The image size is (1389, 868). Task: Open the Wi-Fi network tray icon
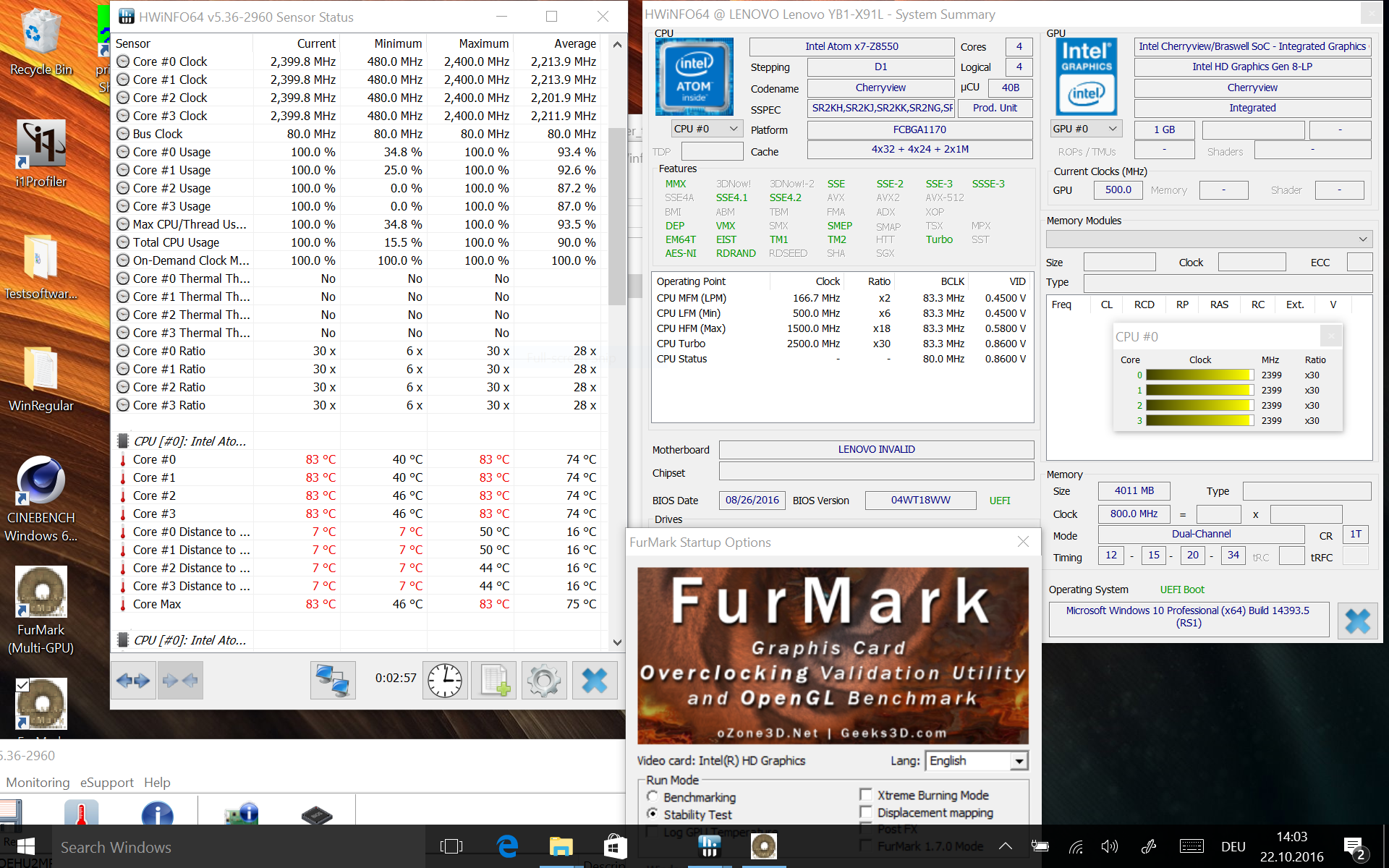coord(1076,846)
